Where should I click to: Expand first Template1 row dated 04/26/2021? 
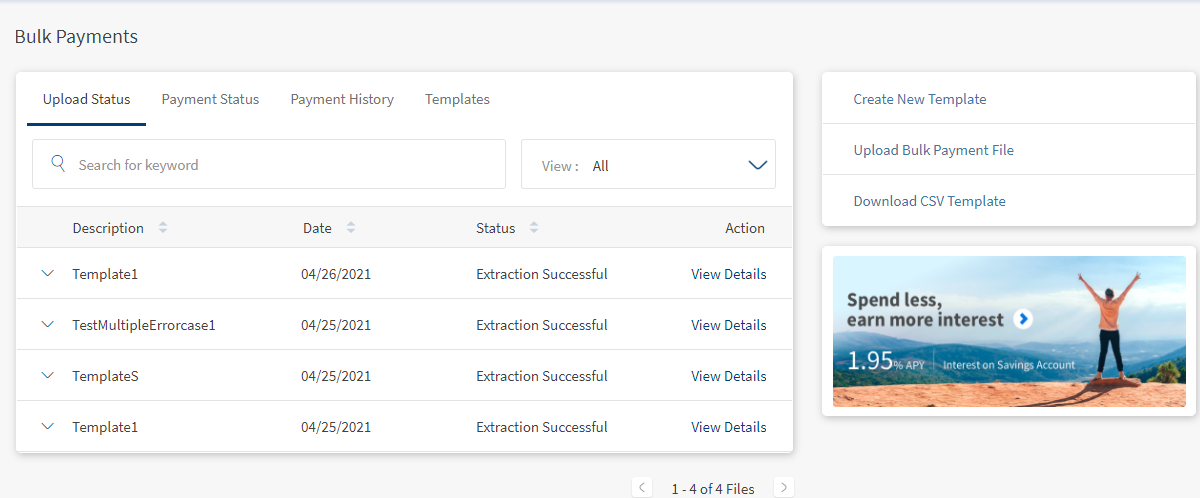pyautogui.click(x=47, y=274)
